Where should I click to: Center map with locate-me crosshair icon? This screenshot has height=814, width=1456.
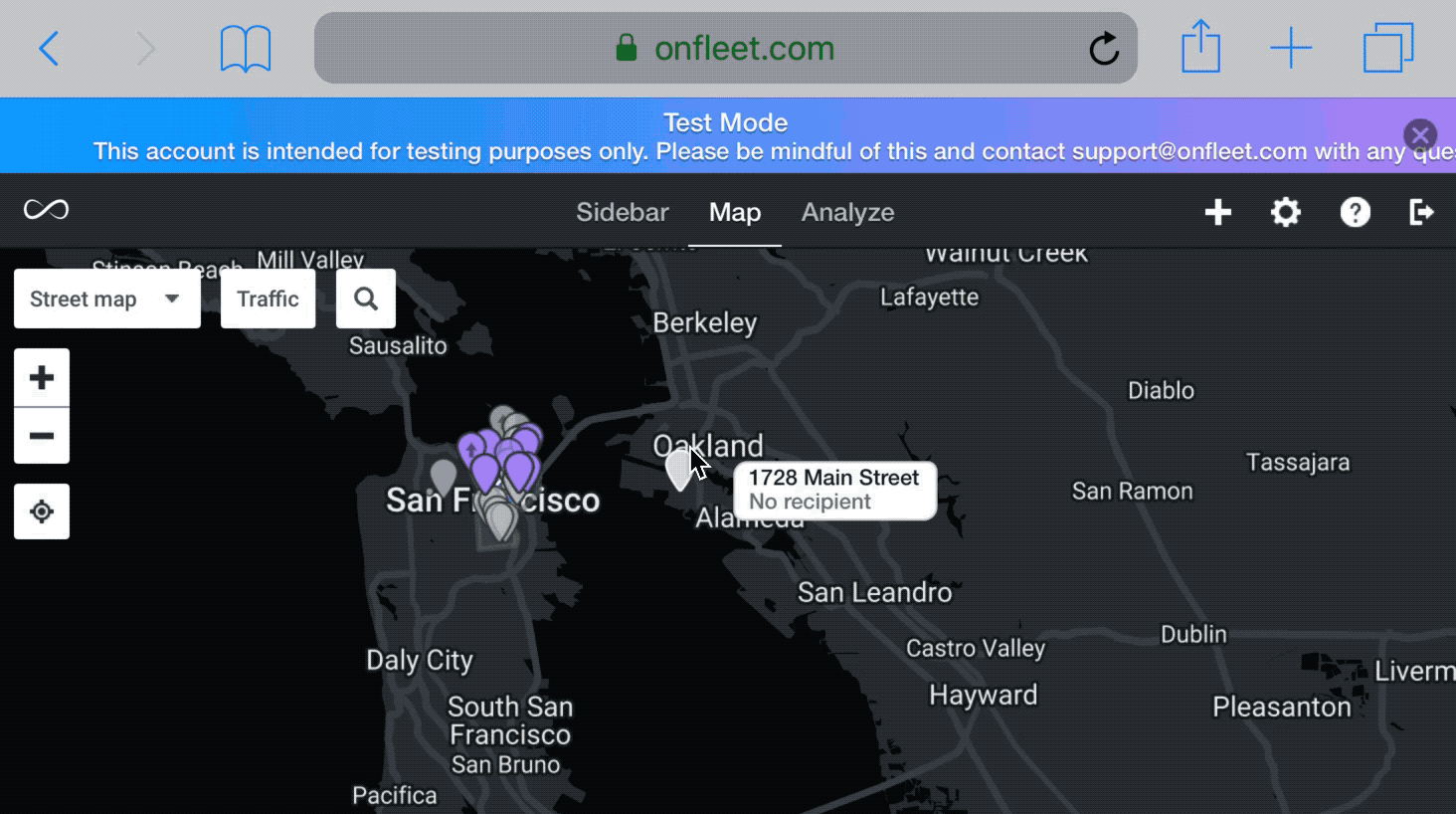click(42, 511)
